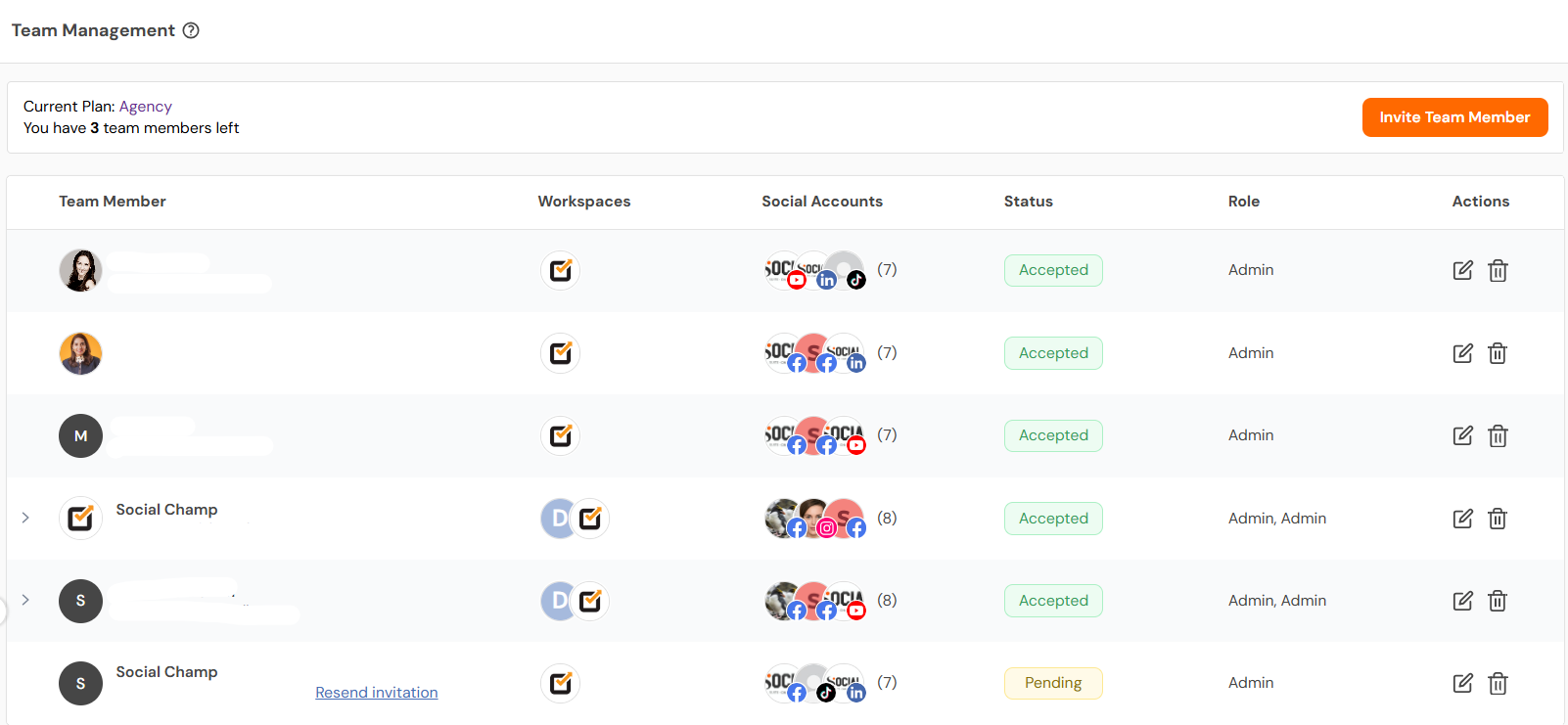This screenshot has width=1568, height=725.
Task: Click the Social Accounts column header
Action: click(822, 202)
